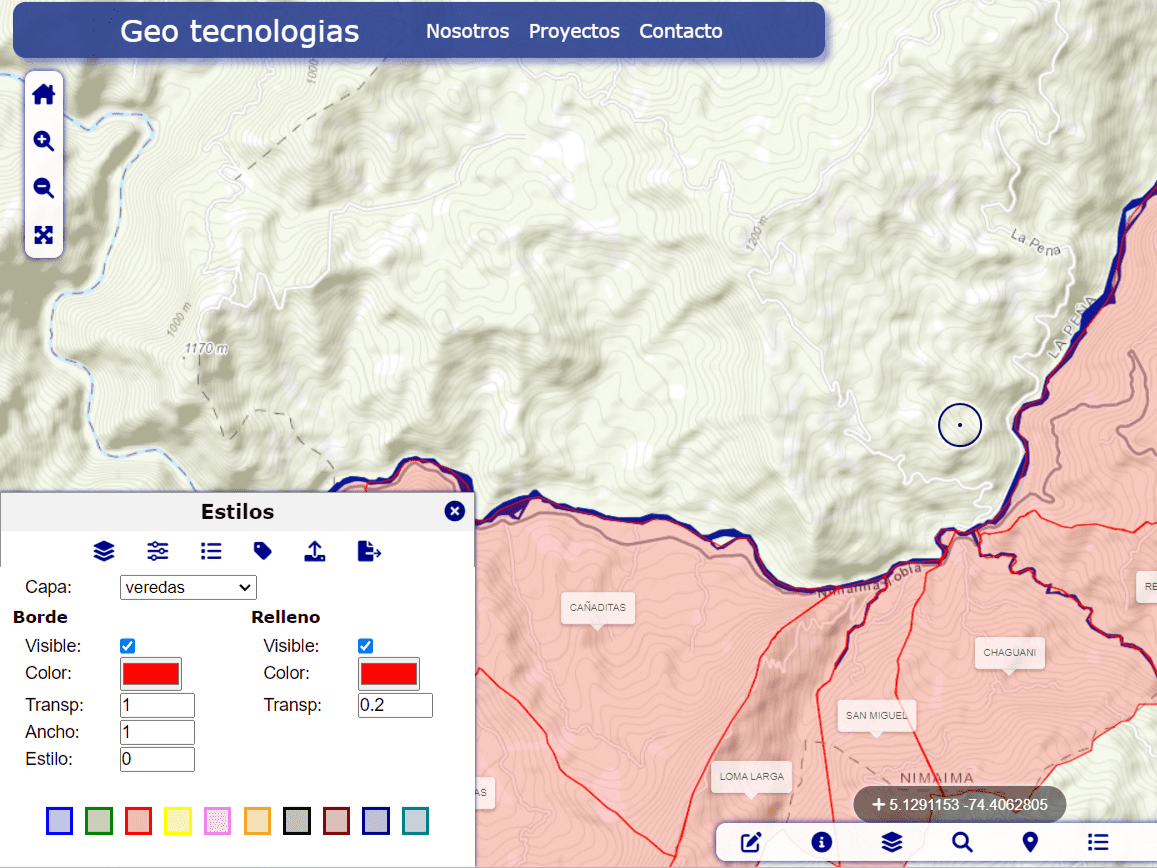
Task: Activate the fullscreen icon on the map toolbar
Action: [x=44, y=236]
